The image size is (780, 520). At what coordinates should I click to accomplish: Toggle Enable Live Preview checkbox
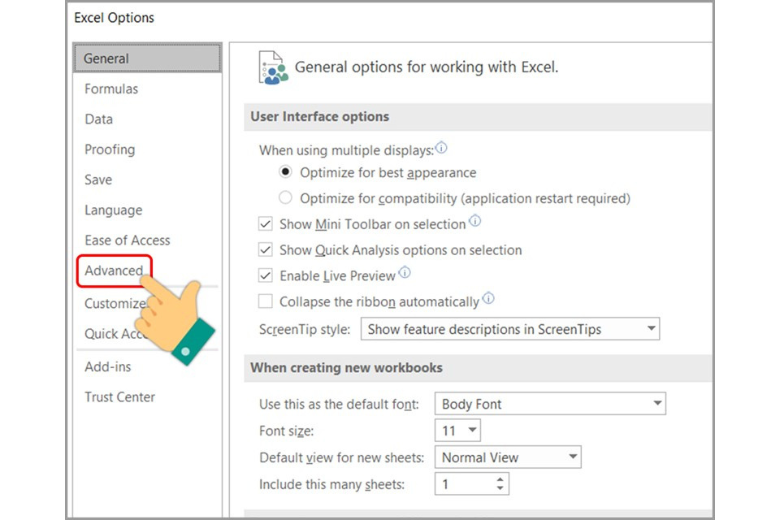coord(265,276)
